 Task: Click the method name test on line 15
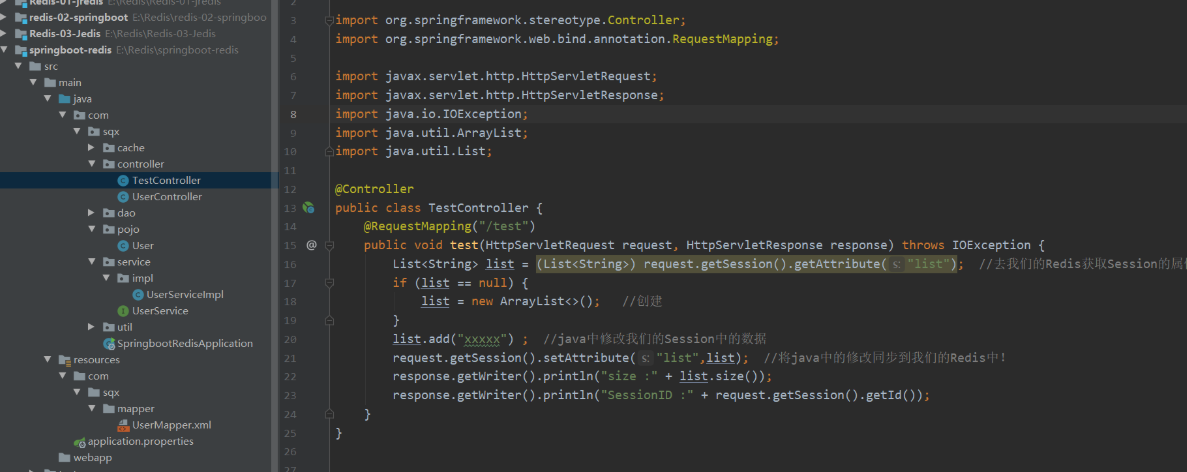click(464, 245)
